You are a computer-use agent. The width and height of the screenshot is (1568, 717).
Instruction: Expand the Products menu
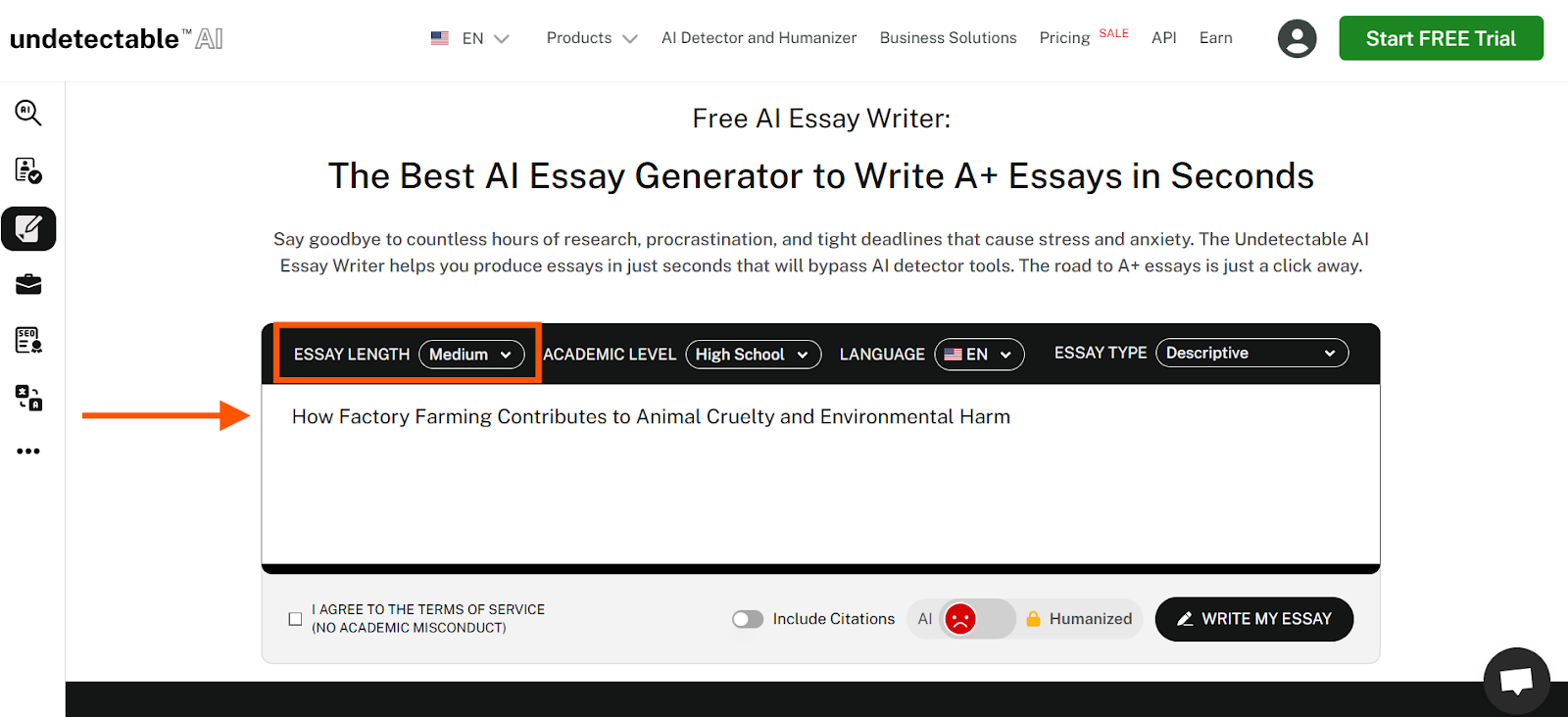(x=592, y=38)
